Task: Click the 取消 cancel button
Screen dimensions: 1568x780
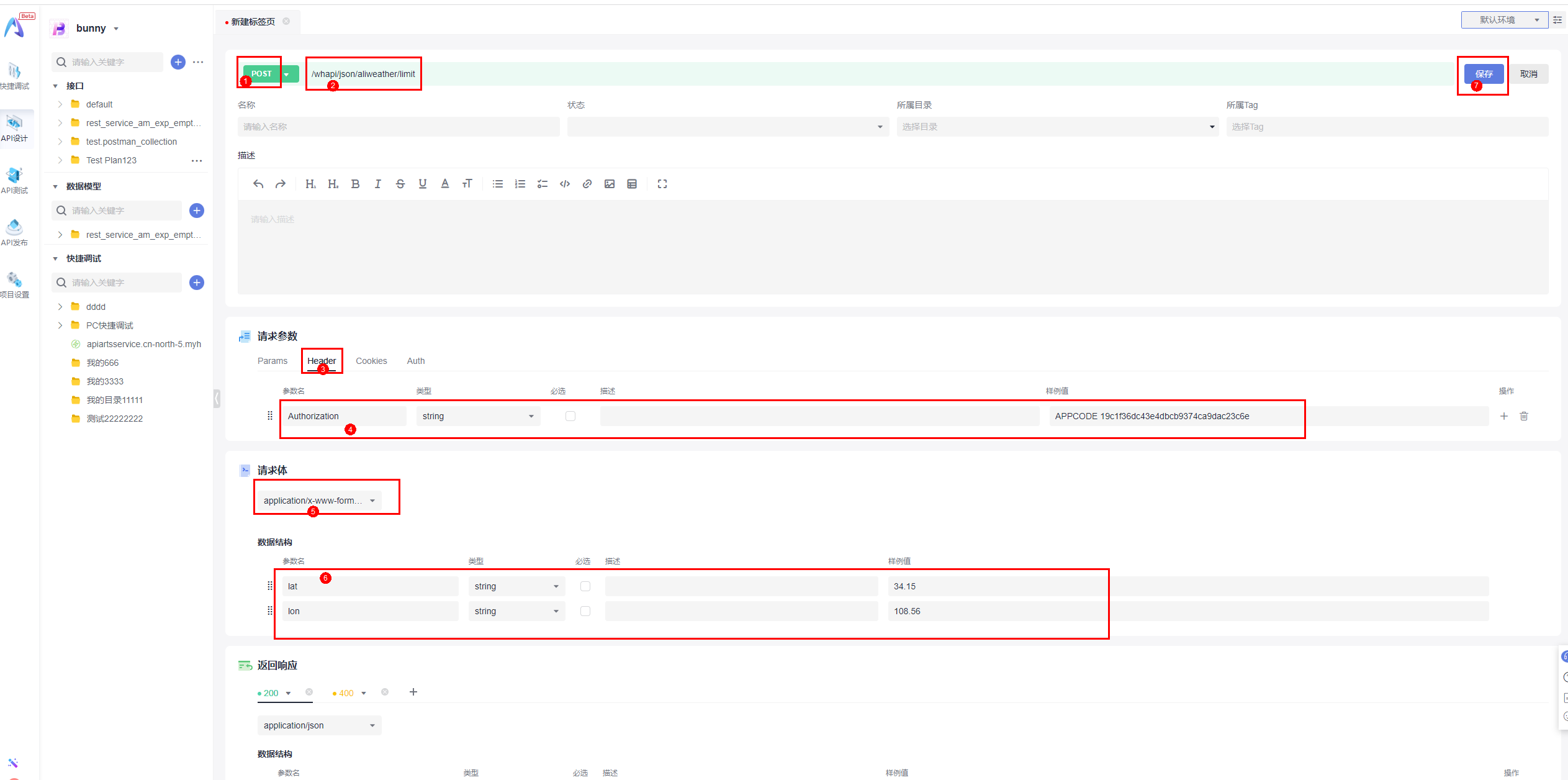Action: 1528,74
